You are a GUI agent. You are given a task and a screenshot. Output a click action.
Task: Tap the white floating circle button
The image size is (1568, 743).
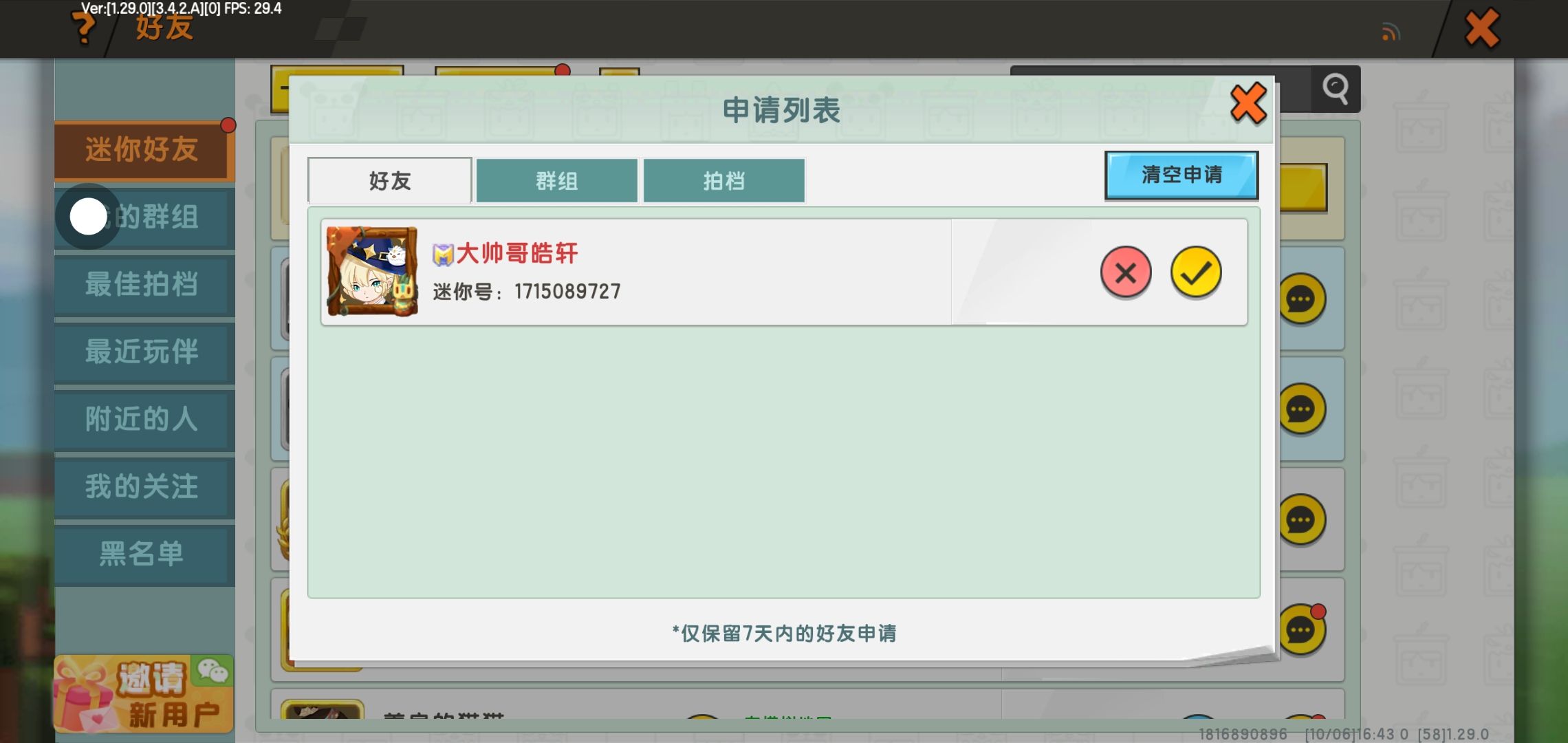[x=89, y=217]
